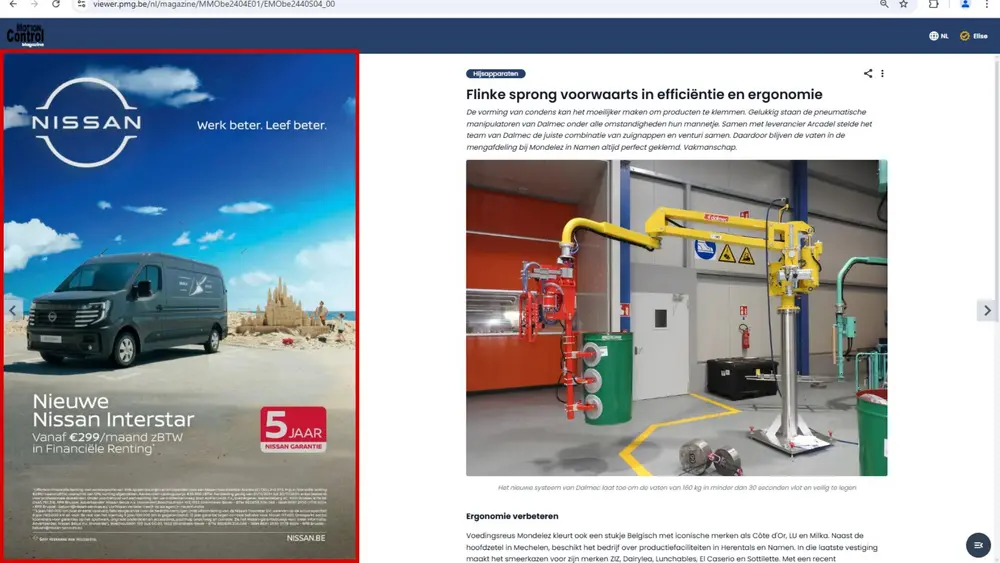Open the NL language selector
The image size is (1000, 563).
pyautogui.click(x=938, y=36)
